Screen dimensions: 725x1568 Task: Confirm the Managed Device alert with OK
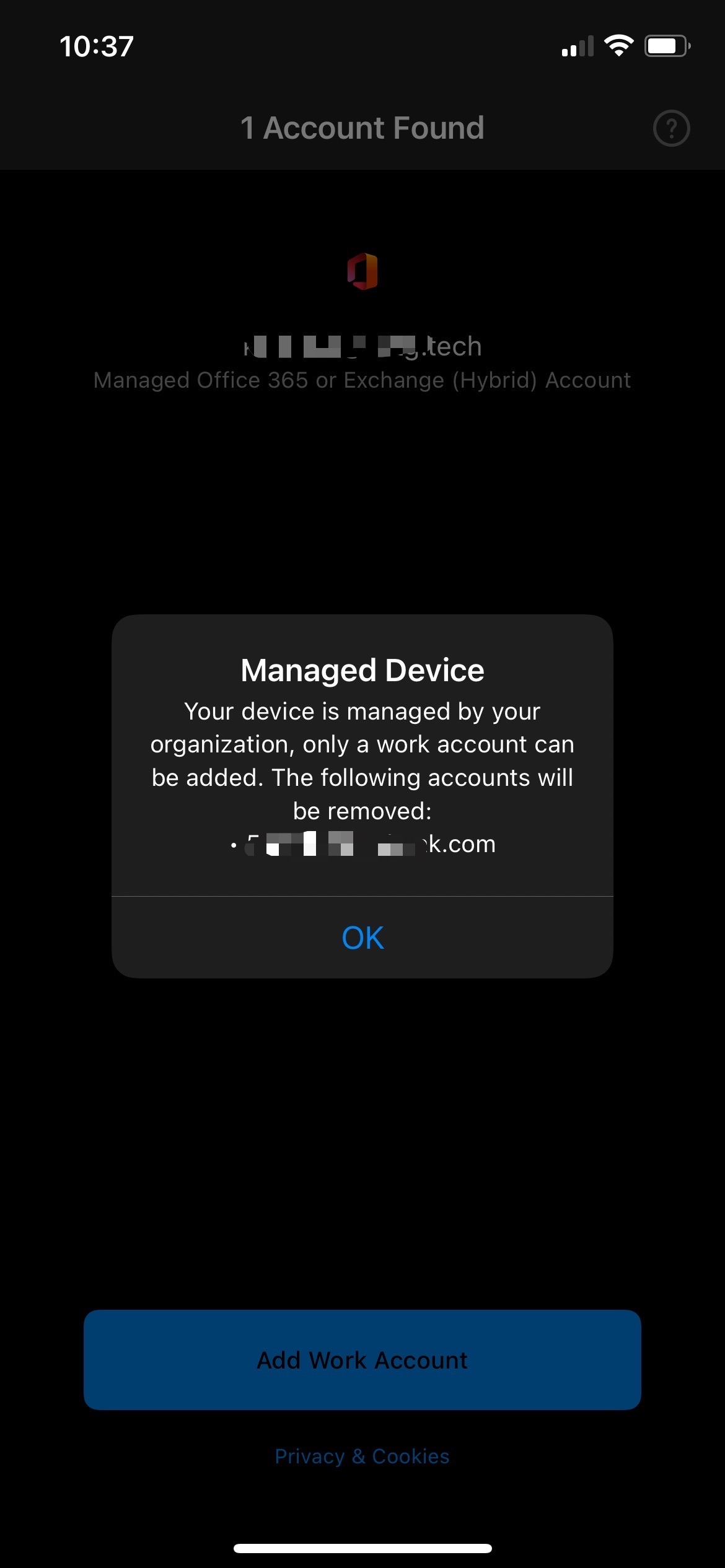pyautogui.click(x=362, y=938)
